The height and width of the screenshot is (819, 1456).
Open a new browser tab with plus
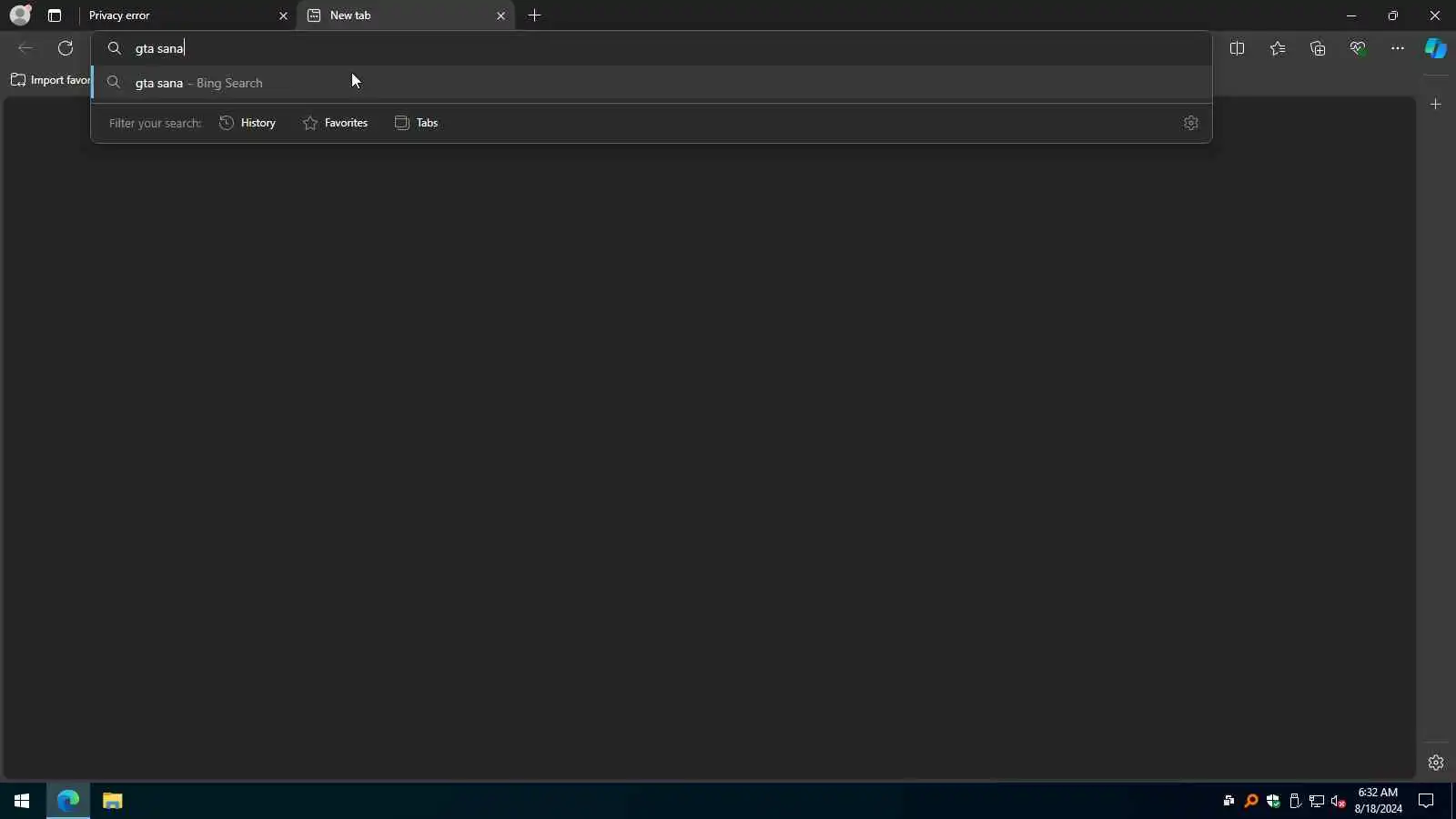coord(534,15)
